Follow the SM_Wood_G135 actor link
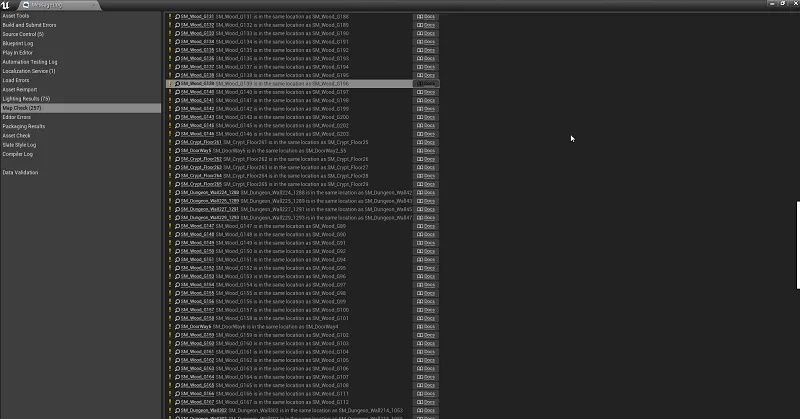 [x=197, y=50]
